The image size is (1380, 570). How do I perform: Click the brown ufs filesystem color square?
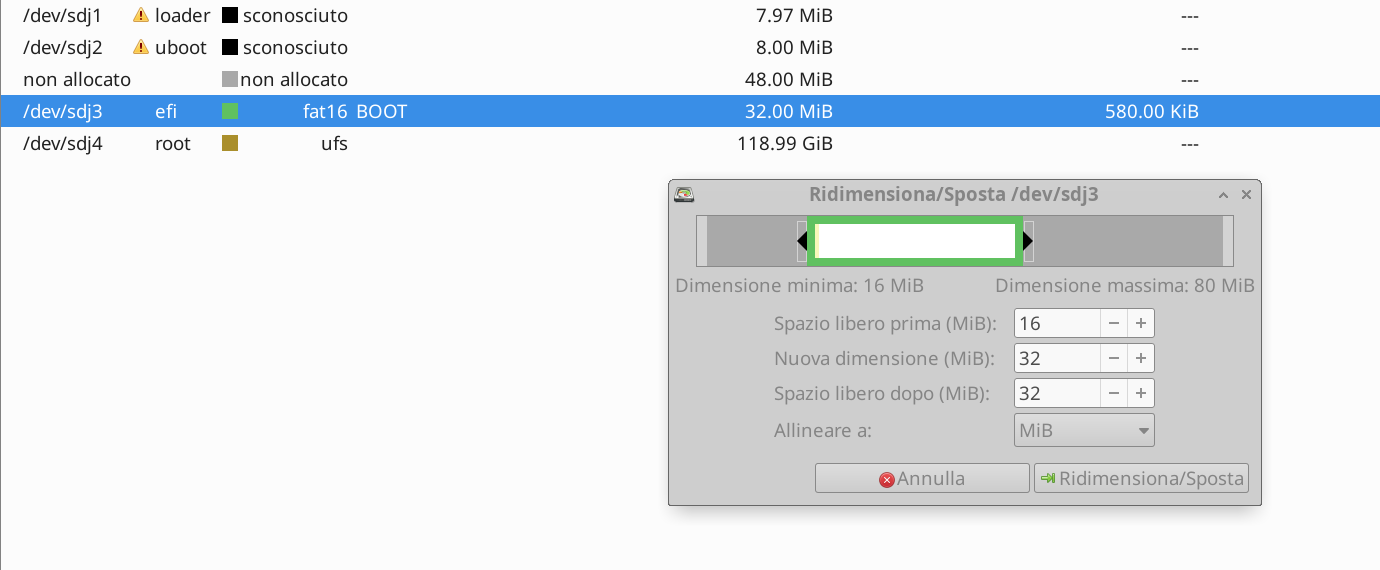click(230, 144)
